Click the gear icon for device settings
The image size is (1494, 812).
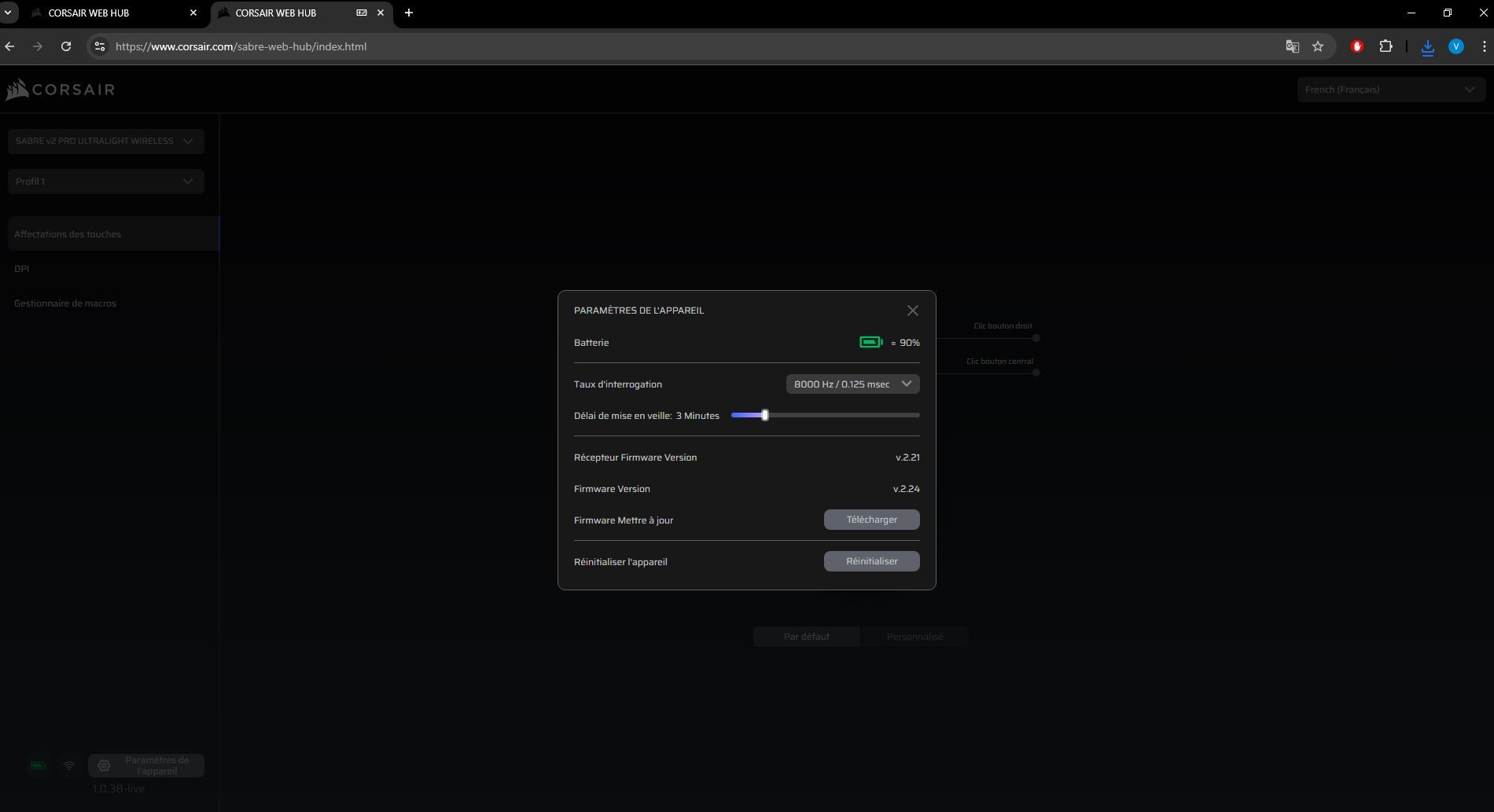(104, 766)
